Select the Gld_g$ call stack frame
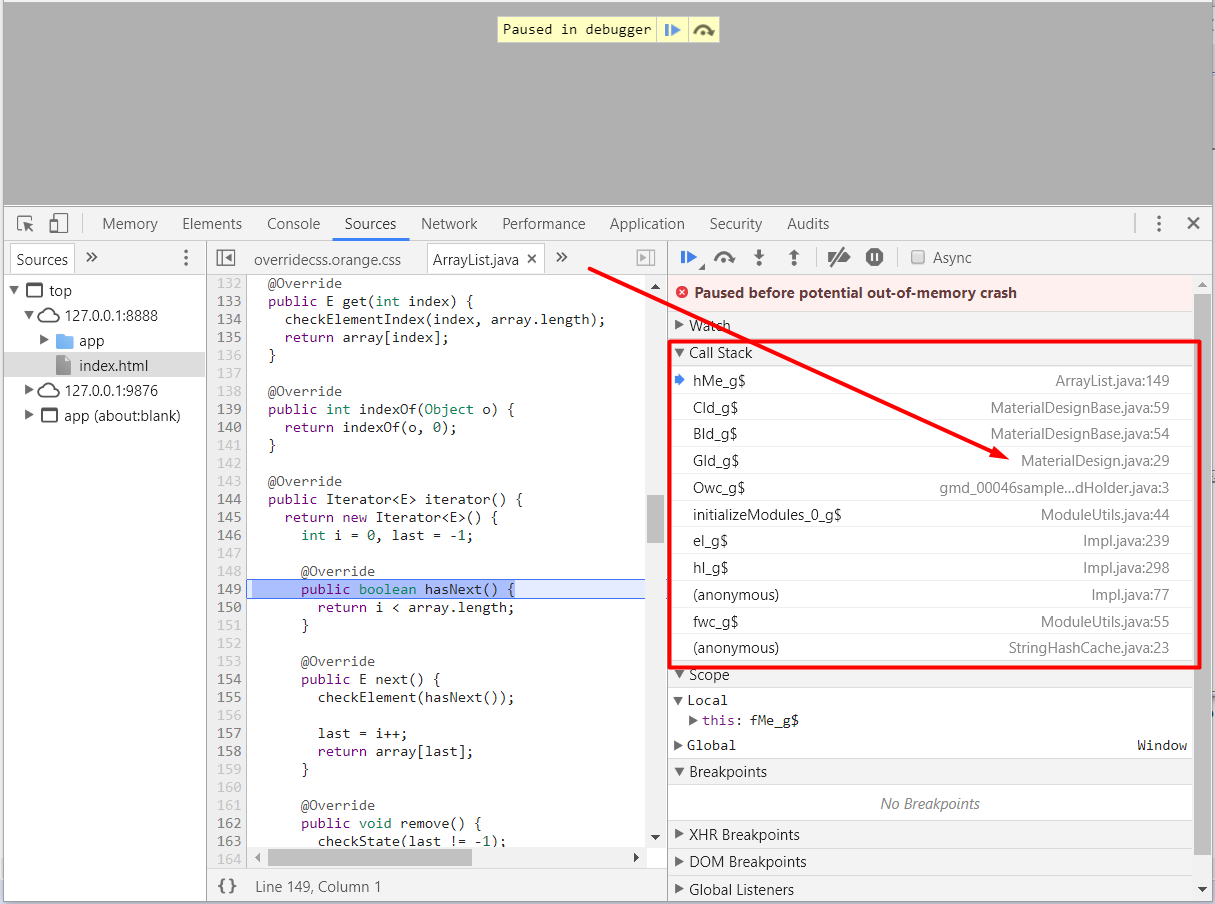1215x904 pixels. tap(930, 461)
